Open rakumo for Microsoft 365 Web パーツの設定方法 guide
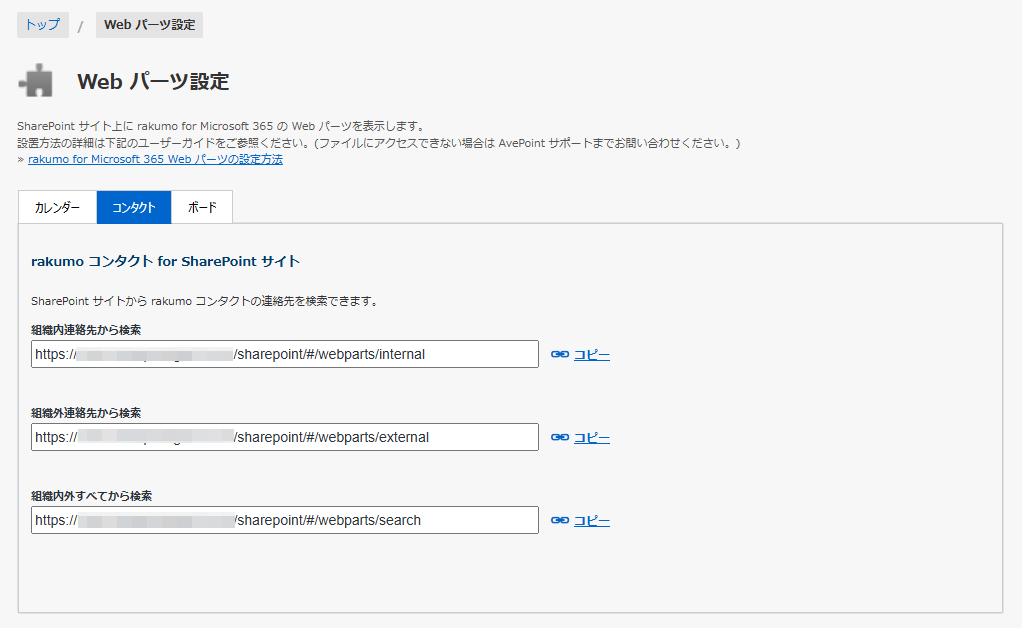The height and width of the screenshot is (628, 1022). (155, 159)
